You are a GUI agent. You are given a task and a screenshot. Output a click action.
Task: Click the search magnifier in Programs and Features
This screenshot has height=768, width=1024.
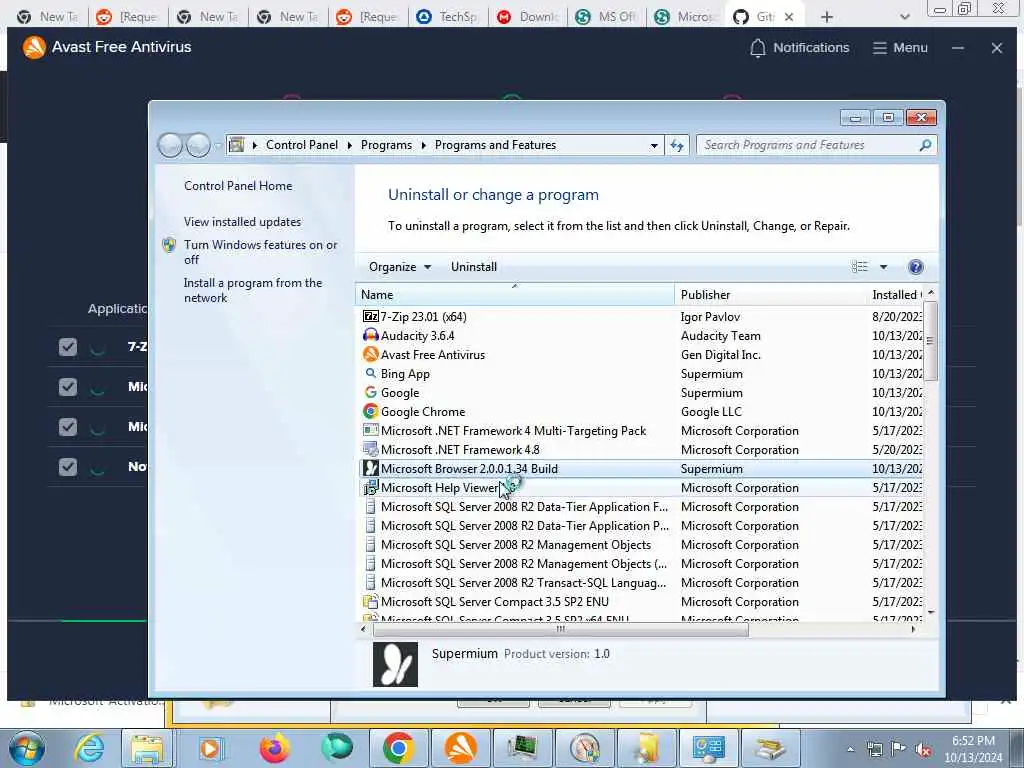[x=925, y=145]
